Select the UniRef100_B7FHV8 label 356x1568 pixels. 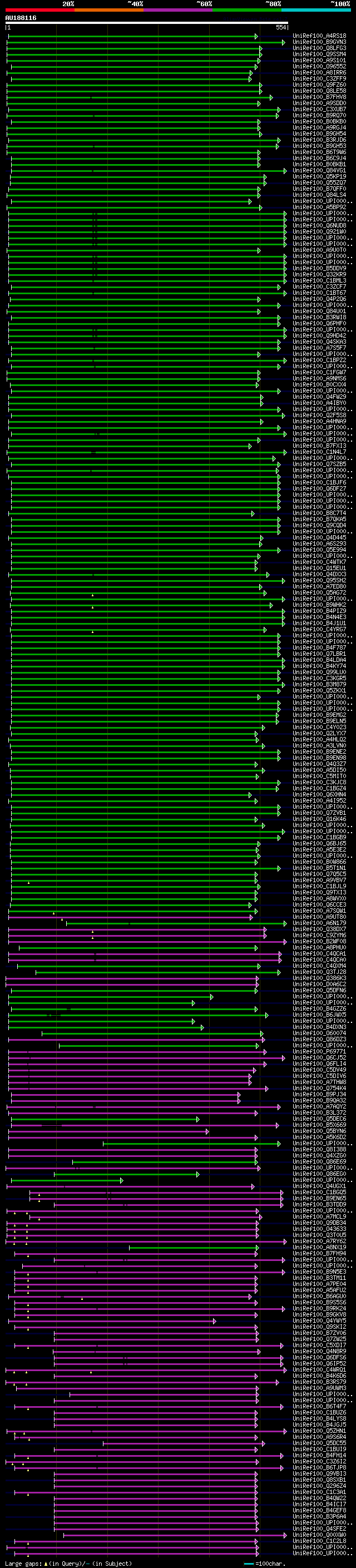[319, 97]
